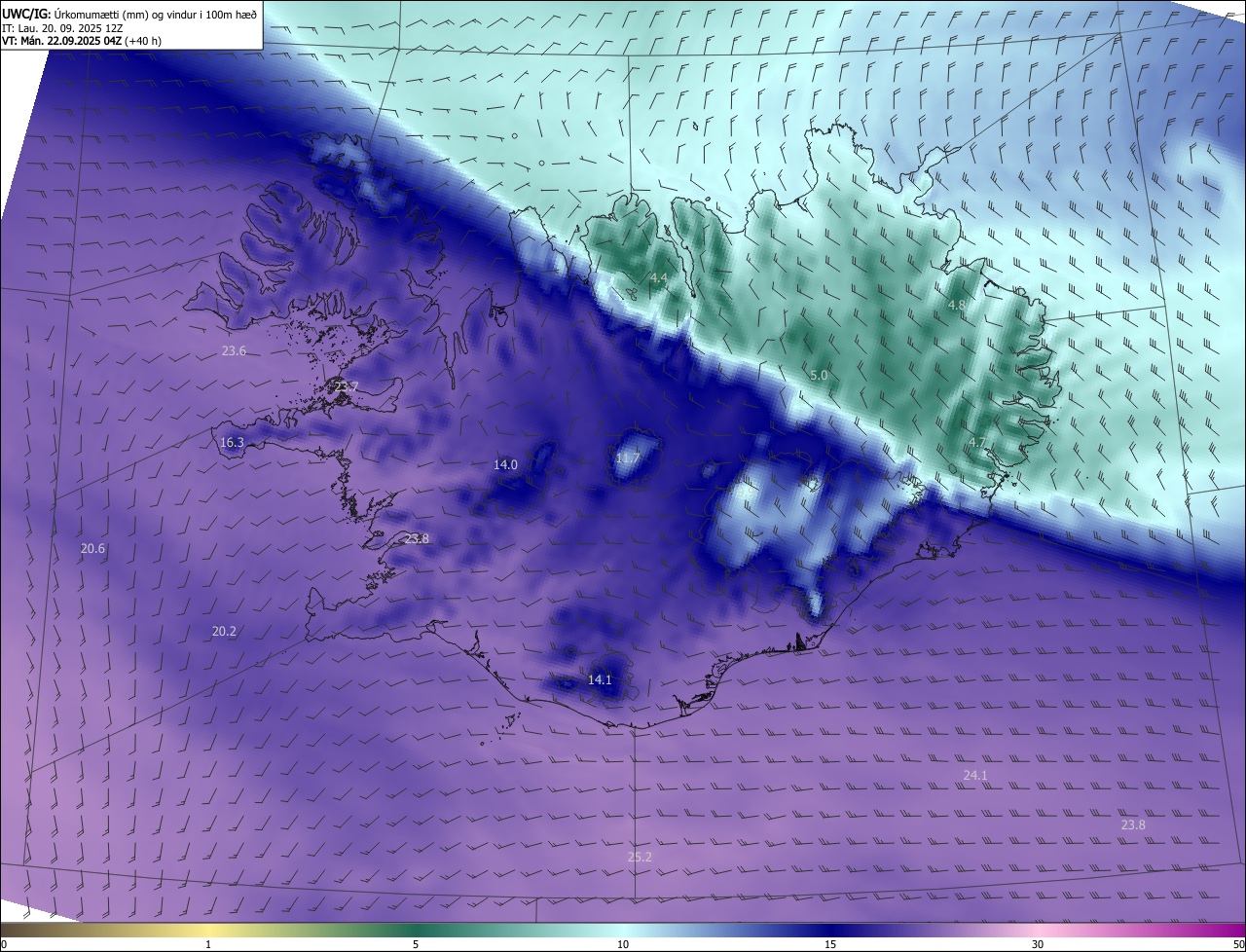
Task: Select the 4.4 value label
Action: [659, 278]
